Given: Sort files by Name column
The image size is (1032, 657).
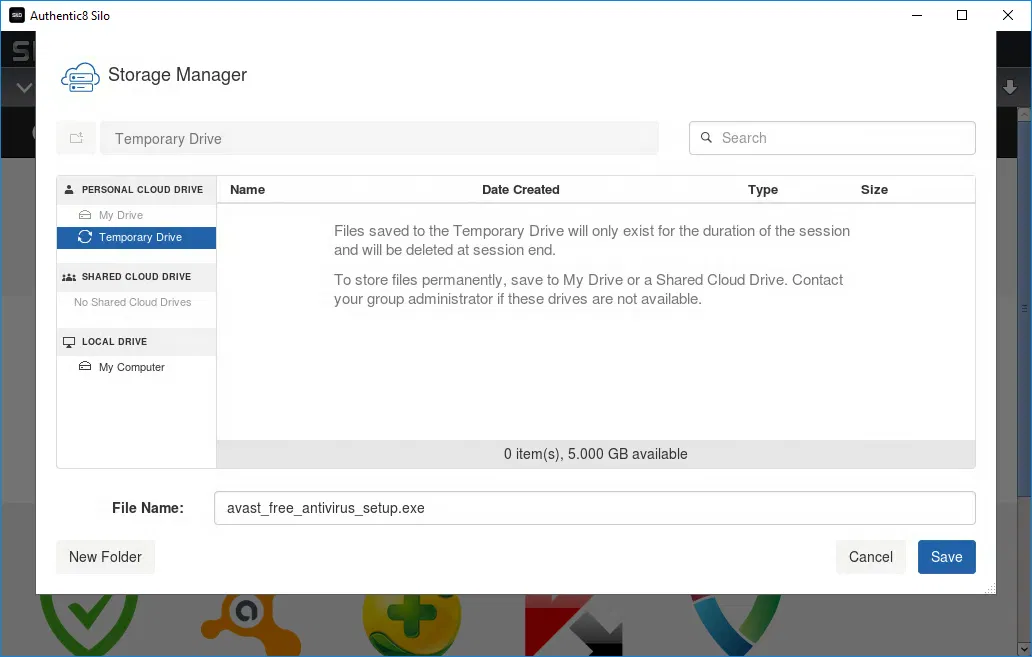Looking at the screenshot, I should click(x=247, y=189).
